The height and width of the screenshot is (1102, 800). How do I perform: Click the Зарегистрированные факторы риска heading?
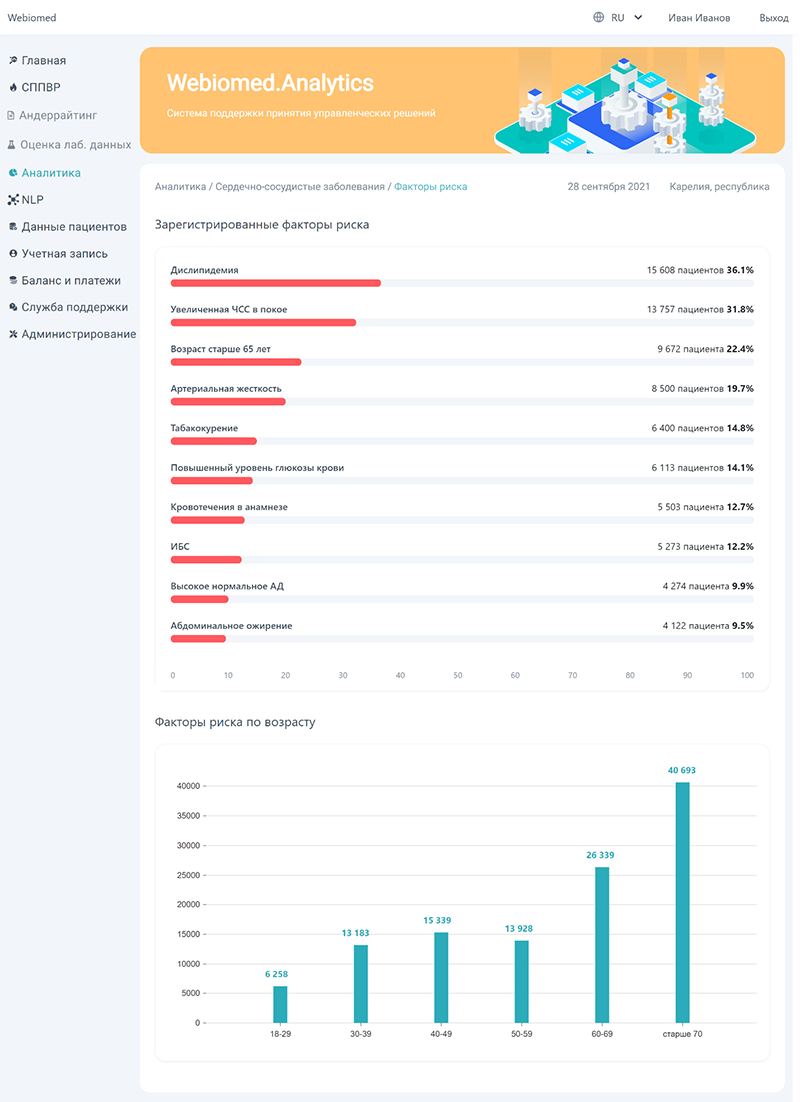pyautogui.click(x=262, y=225)
